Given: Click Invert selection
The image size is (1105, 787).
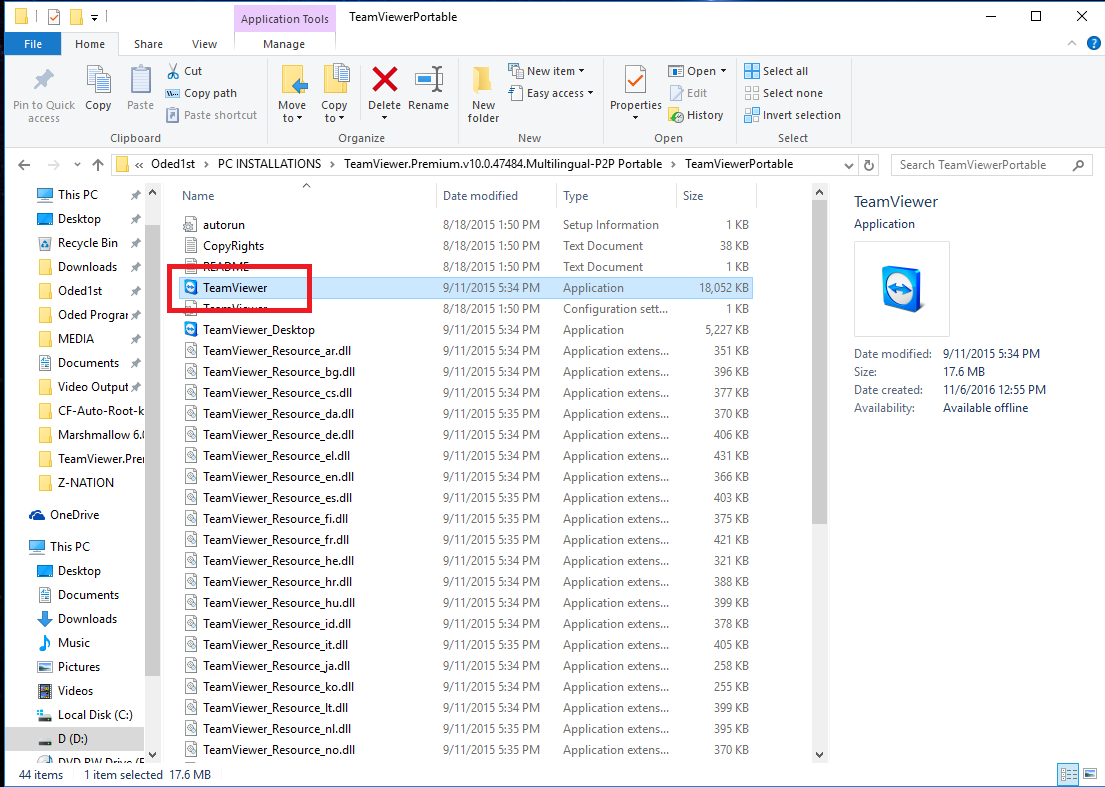Looking at the screenshot, I should click(793, 115).
